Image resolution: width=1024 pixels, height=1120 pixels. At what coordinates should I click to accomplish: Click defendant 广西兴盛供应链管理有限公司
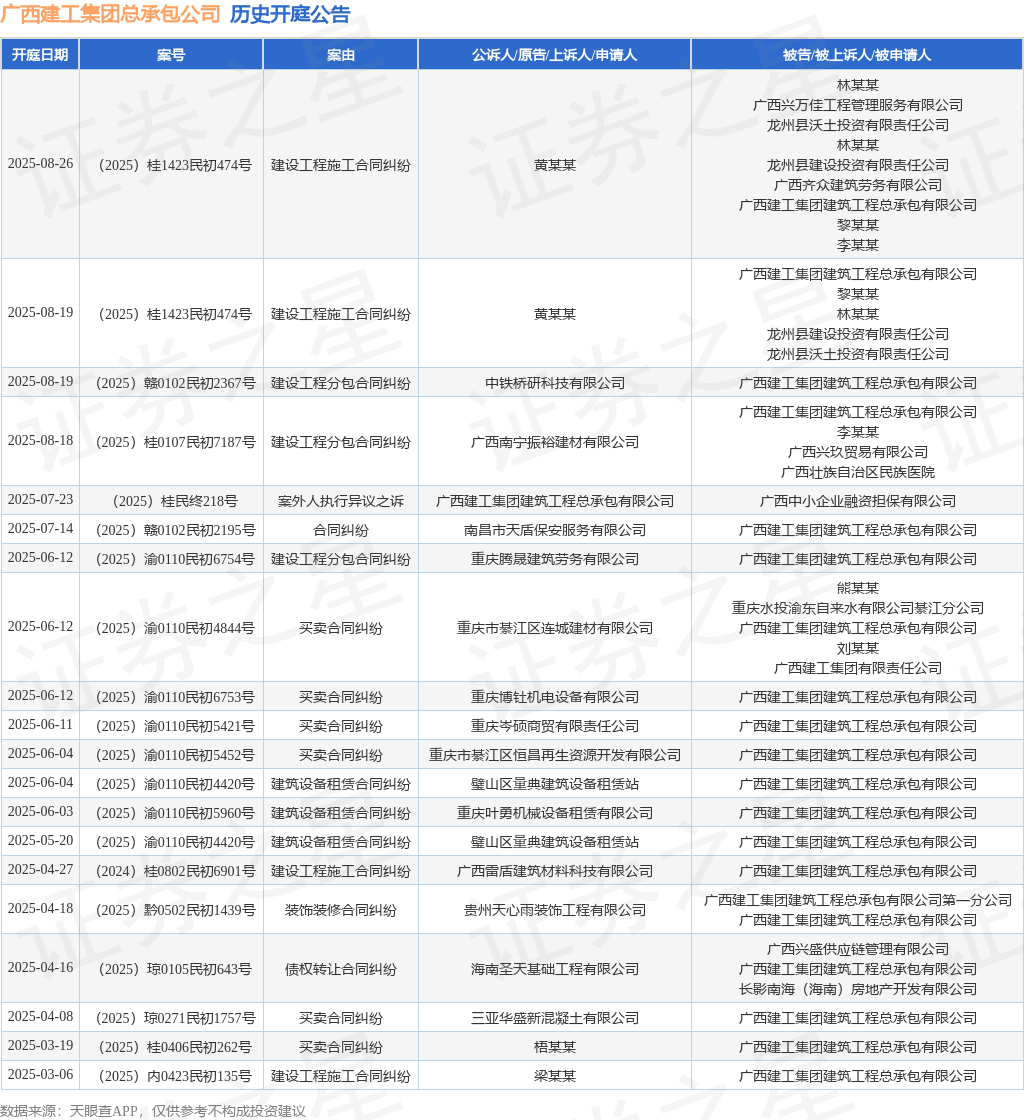[858, 949]
